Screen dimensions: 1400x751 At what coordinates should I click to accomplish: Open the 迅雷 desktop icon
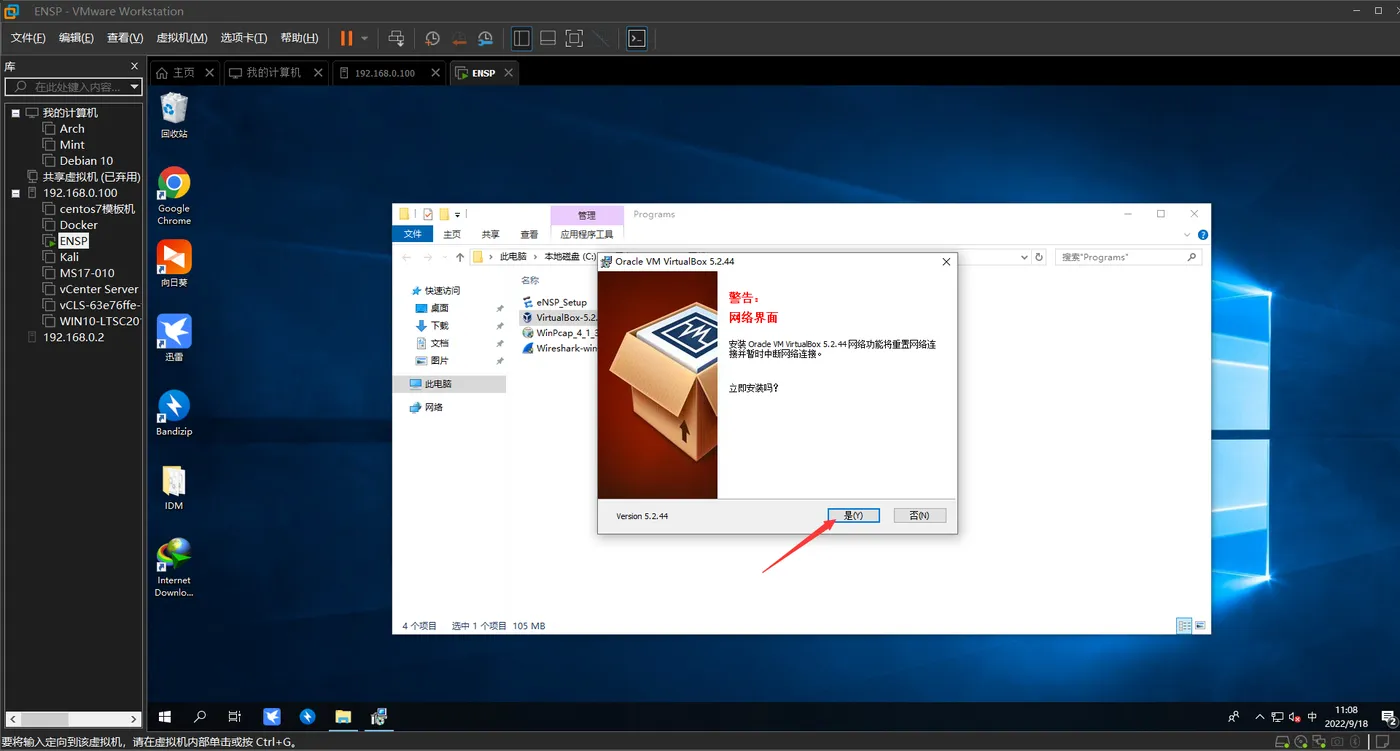coord(174,338)
